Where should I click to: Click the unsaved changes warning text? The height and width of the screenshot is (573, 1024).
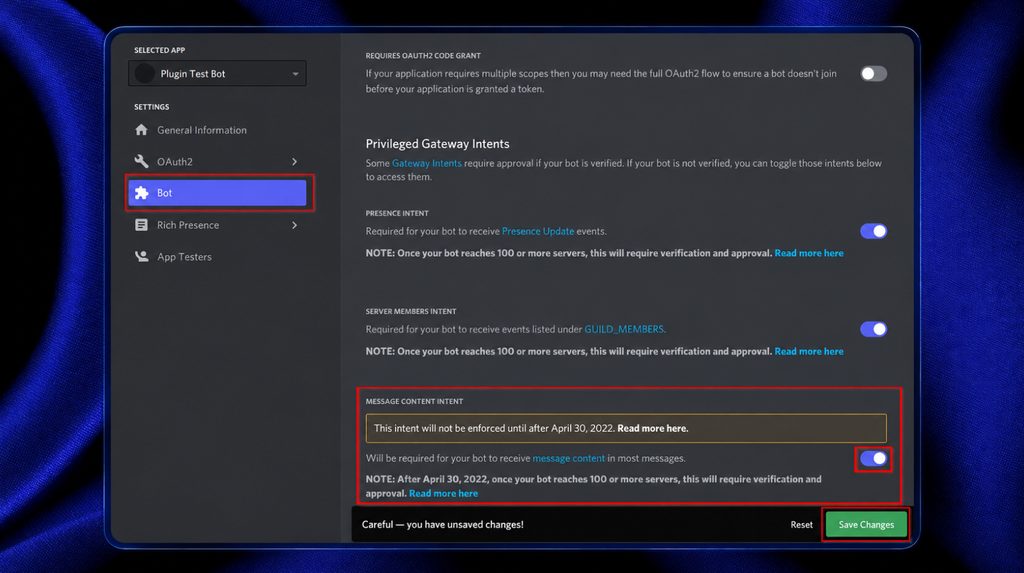(443, 525)
